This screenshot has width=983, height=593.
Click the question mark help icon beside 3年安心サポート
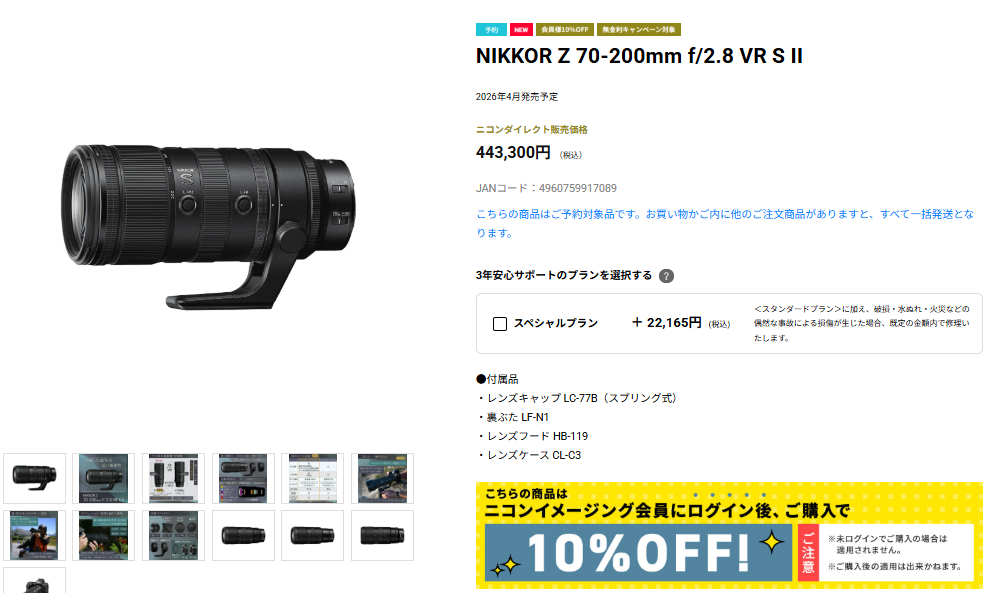tap(666, 276)
